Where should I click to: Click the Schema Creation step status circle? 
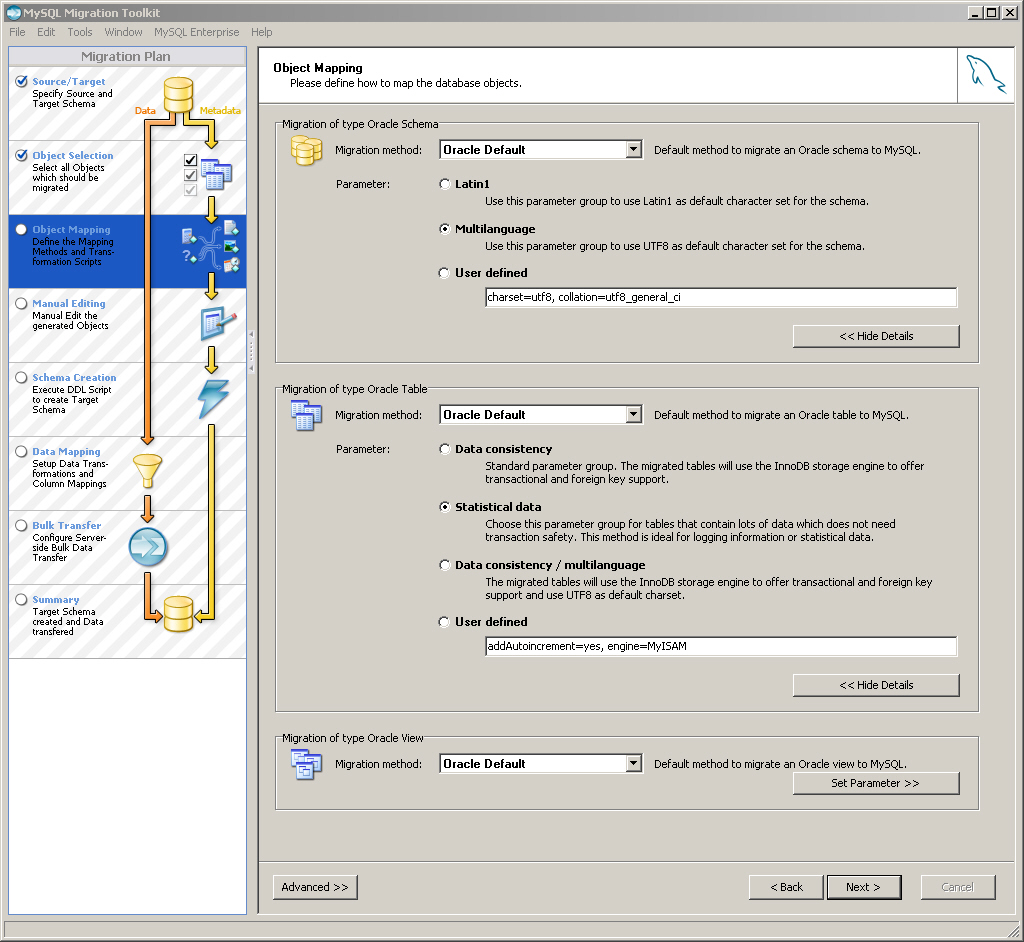22,377
